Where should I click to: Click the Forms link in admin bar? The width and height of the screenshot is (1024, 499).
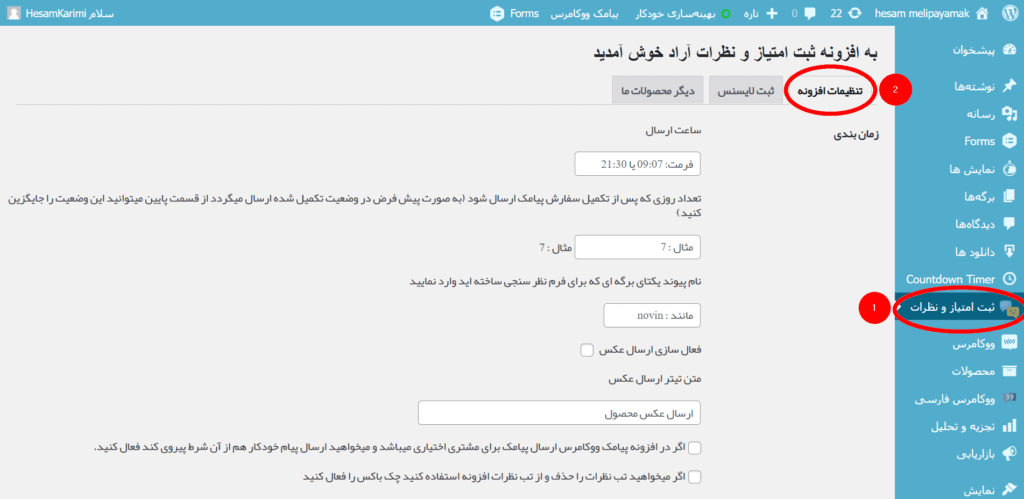pyautogui.click(x=524, y=13)
